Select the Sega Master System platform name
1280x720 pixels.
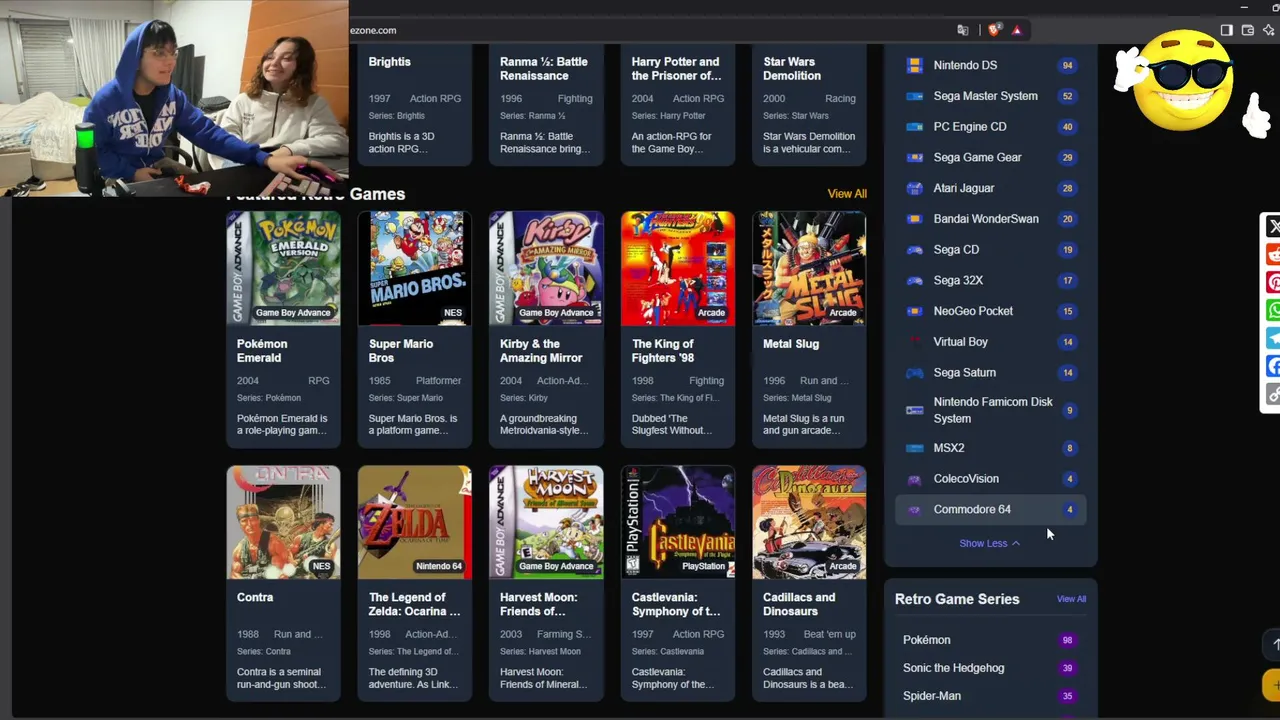(x=985, y=96)
